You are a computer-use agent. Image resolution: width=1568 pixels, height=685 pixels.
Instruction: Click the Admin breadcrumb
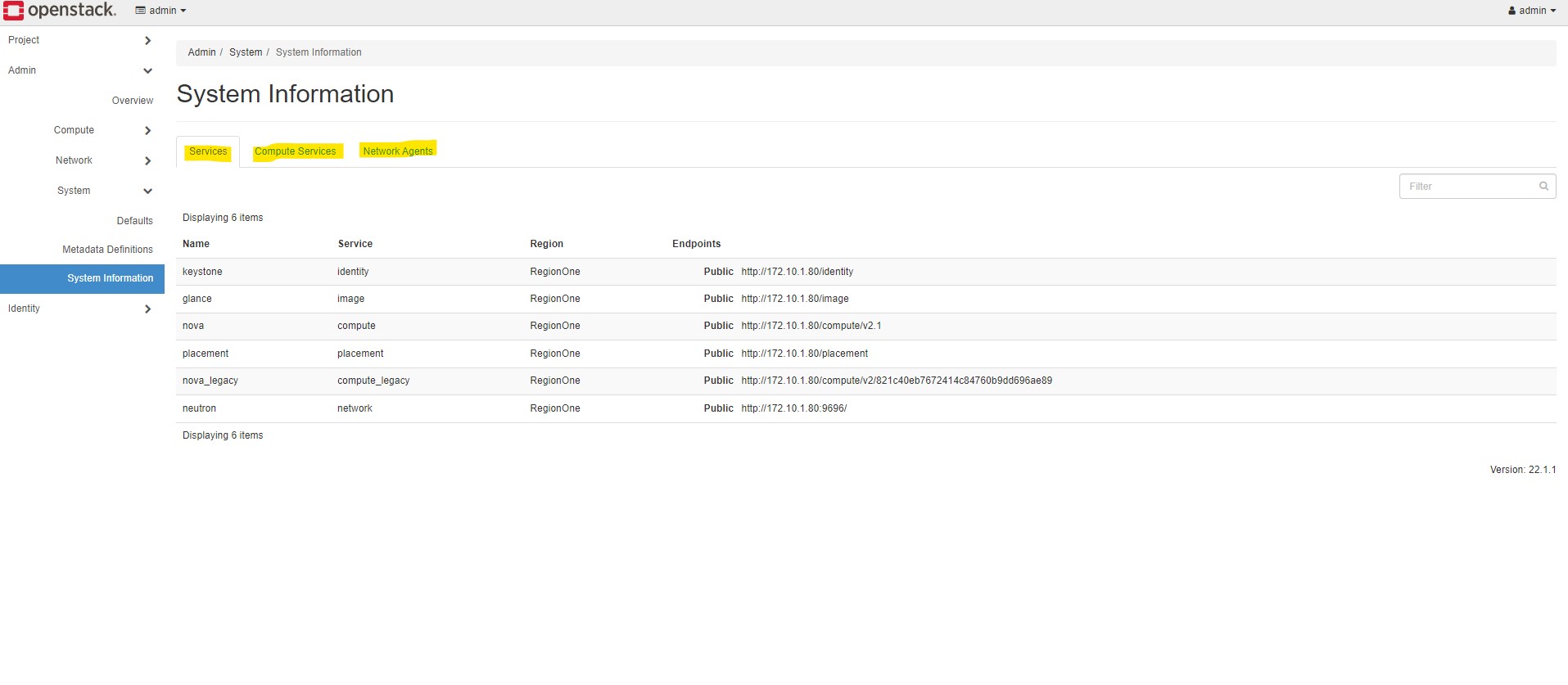[x=201, y=52]
